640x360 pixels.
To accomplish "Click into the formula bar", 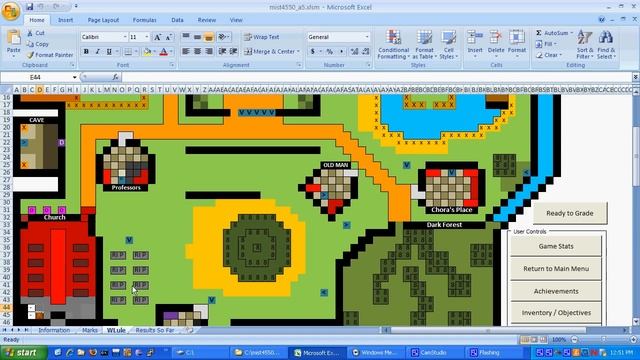I will 376,77.
